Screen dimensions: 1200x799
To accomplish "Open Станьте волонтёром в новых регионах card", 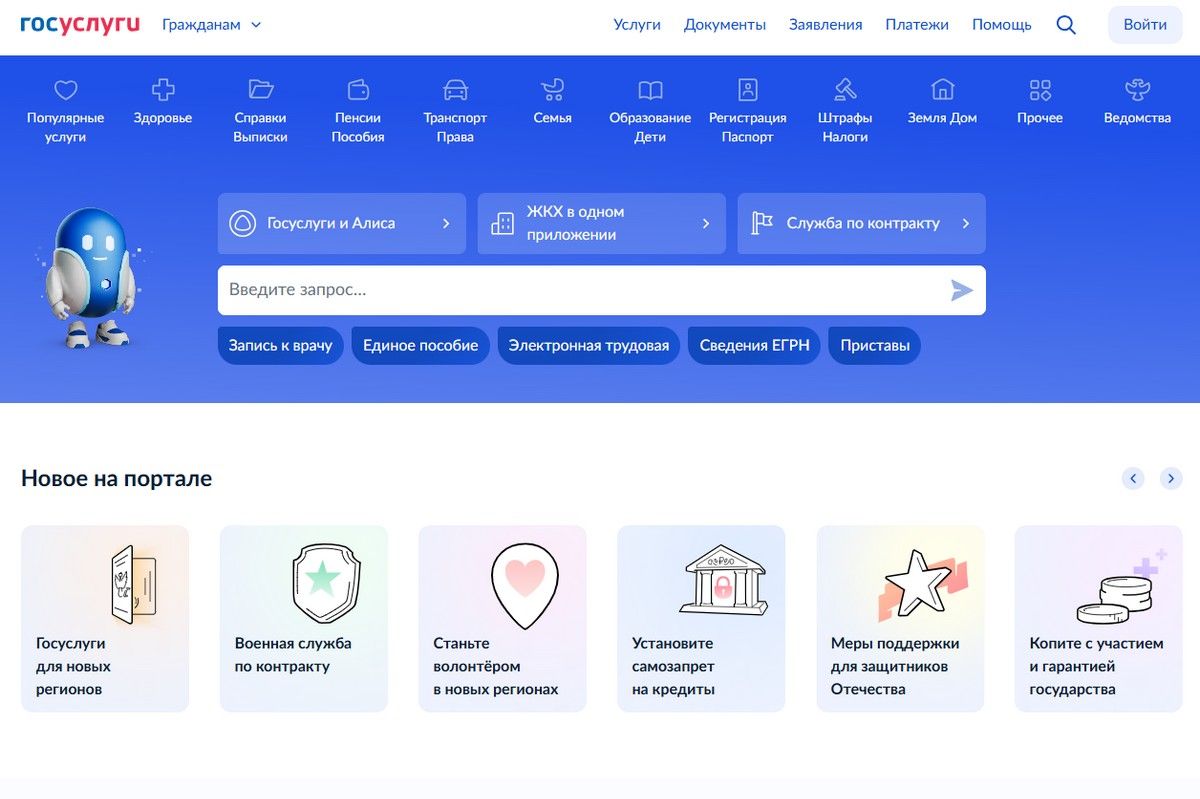I will 503,619.
